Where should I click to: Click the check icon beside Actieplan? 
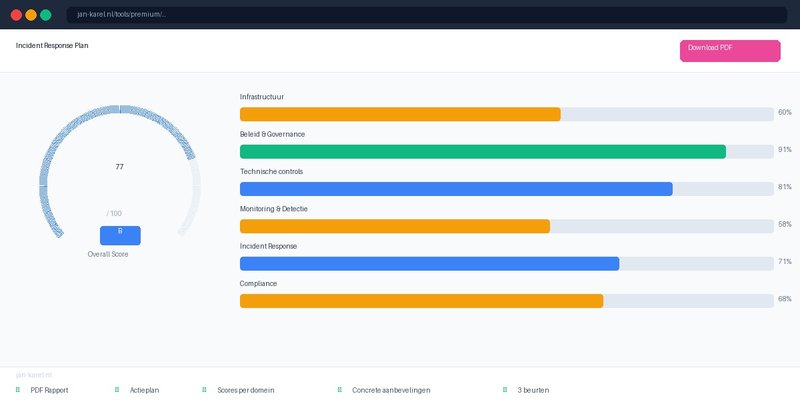click(x=117, y=390)
